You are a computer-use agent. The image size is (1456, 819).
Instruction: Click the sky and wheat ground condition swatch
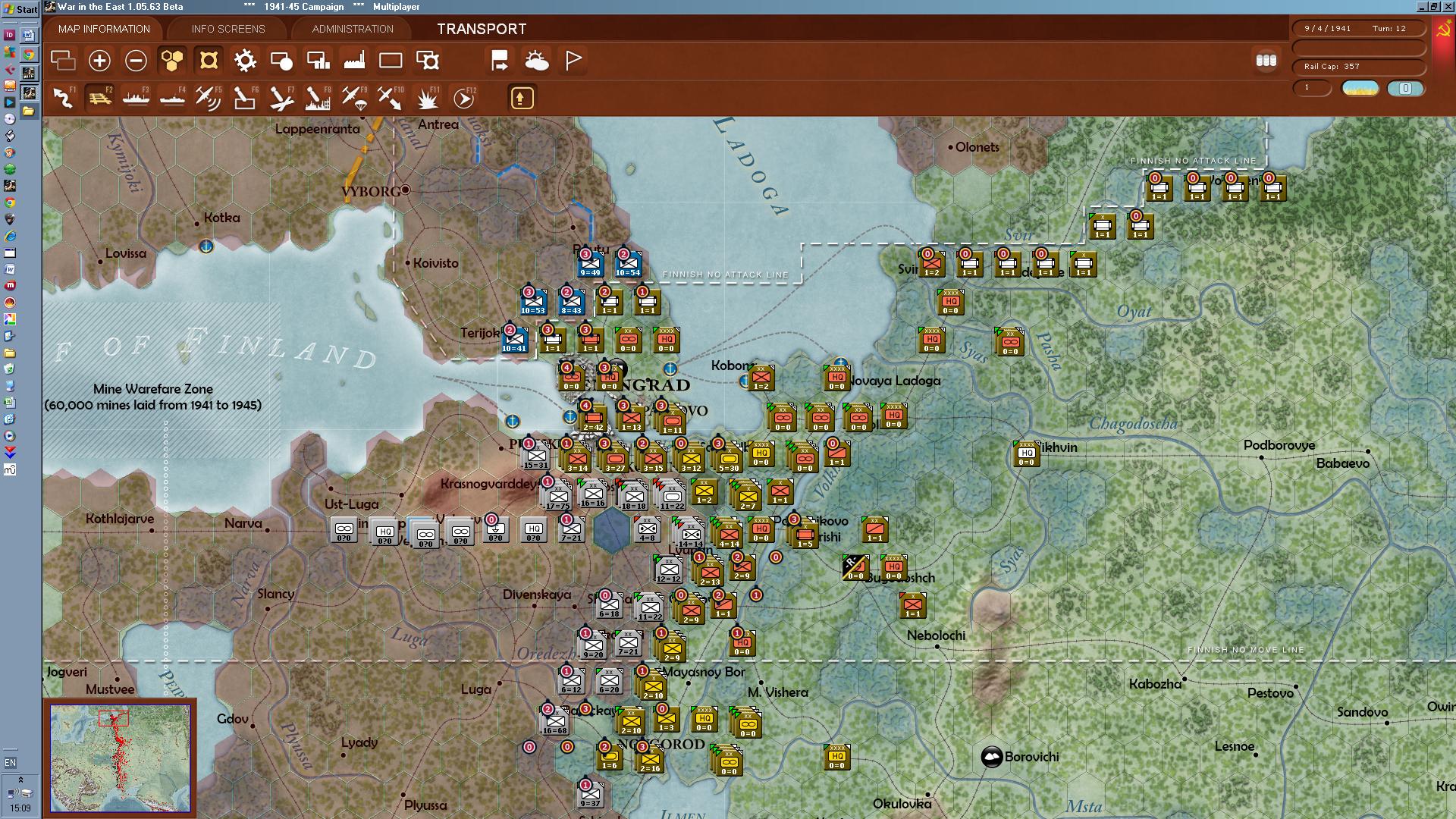1360,88
